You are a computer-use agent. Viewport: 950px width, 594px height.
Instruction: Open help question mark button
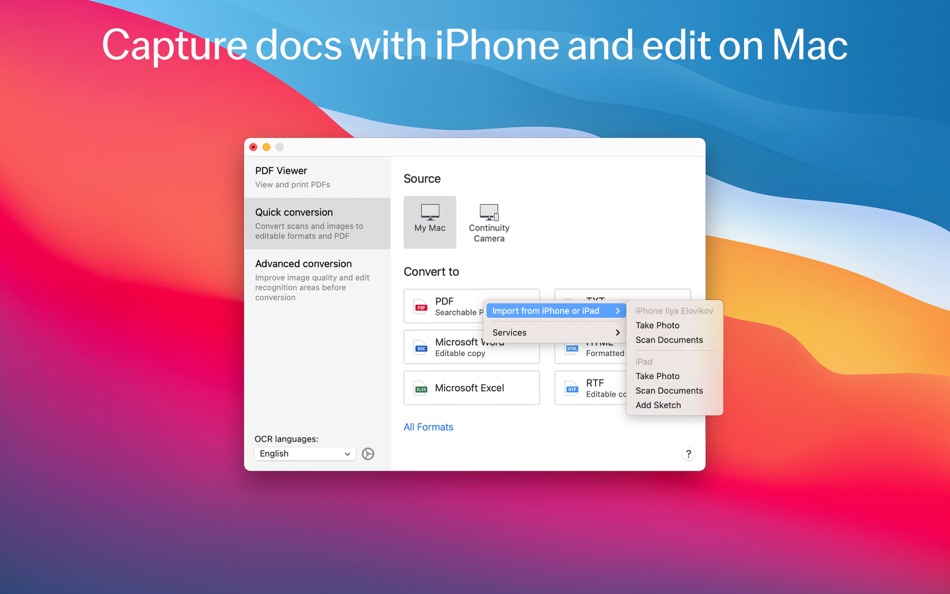pyautogui.click(x=688, y=454)
